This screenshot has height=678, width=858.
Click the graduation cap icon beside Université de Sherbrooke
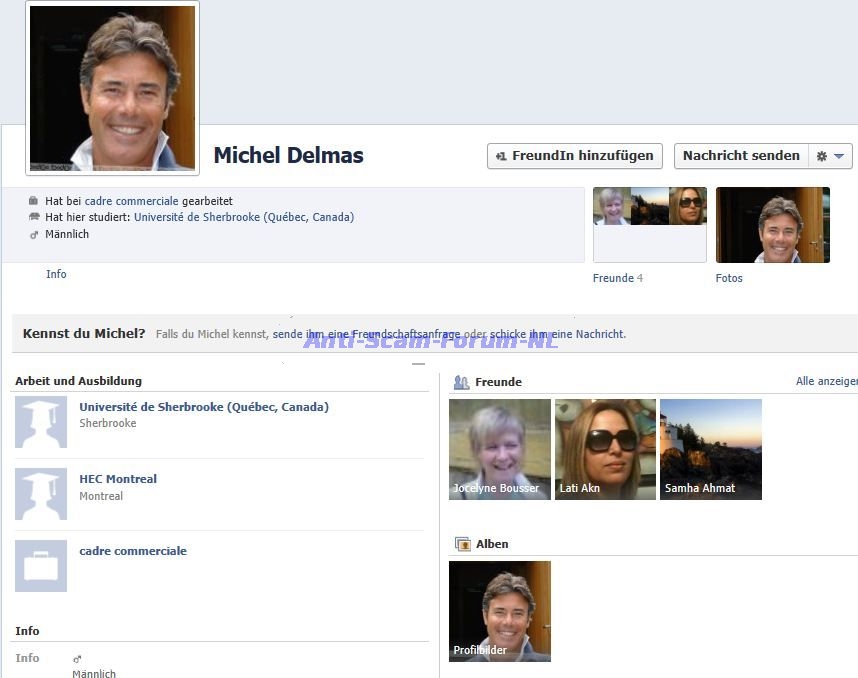point(41,421)
